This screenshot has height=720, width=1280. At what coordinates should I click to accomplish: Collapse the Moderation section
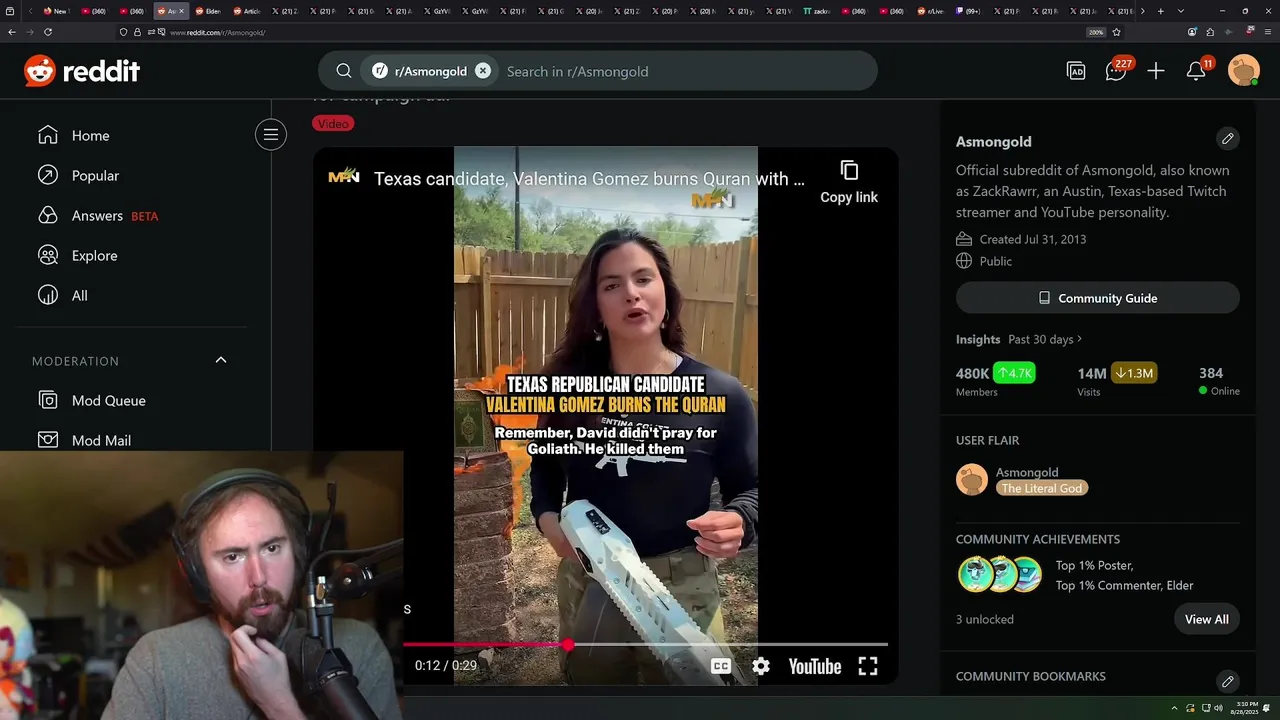tap(221, 360)
